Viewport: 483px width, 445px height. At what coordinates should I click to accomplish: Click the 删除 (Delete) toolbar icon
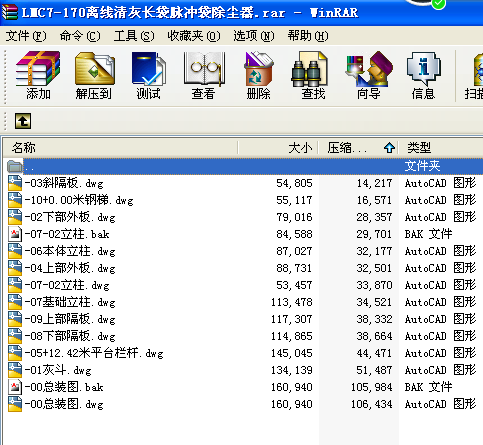[x=258, y=68]
